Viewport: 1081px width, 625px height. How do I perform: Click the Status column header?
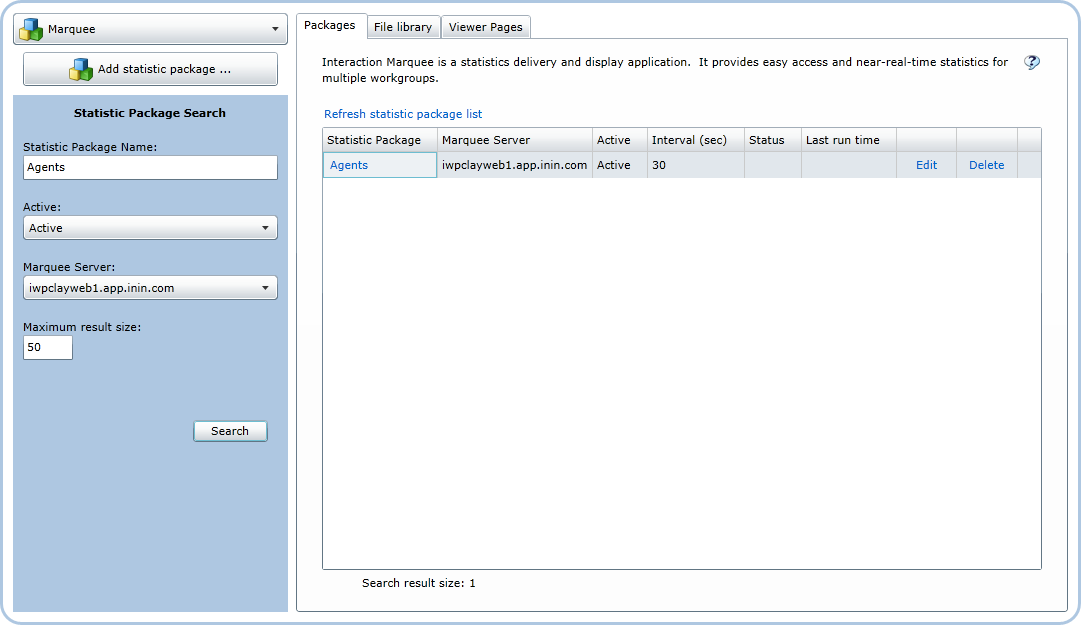click(x=772, y=140)
